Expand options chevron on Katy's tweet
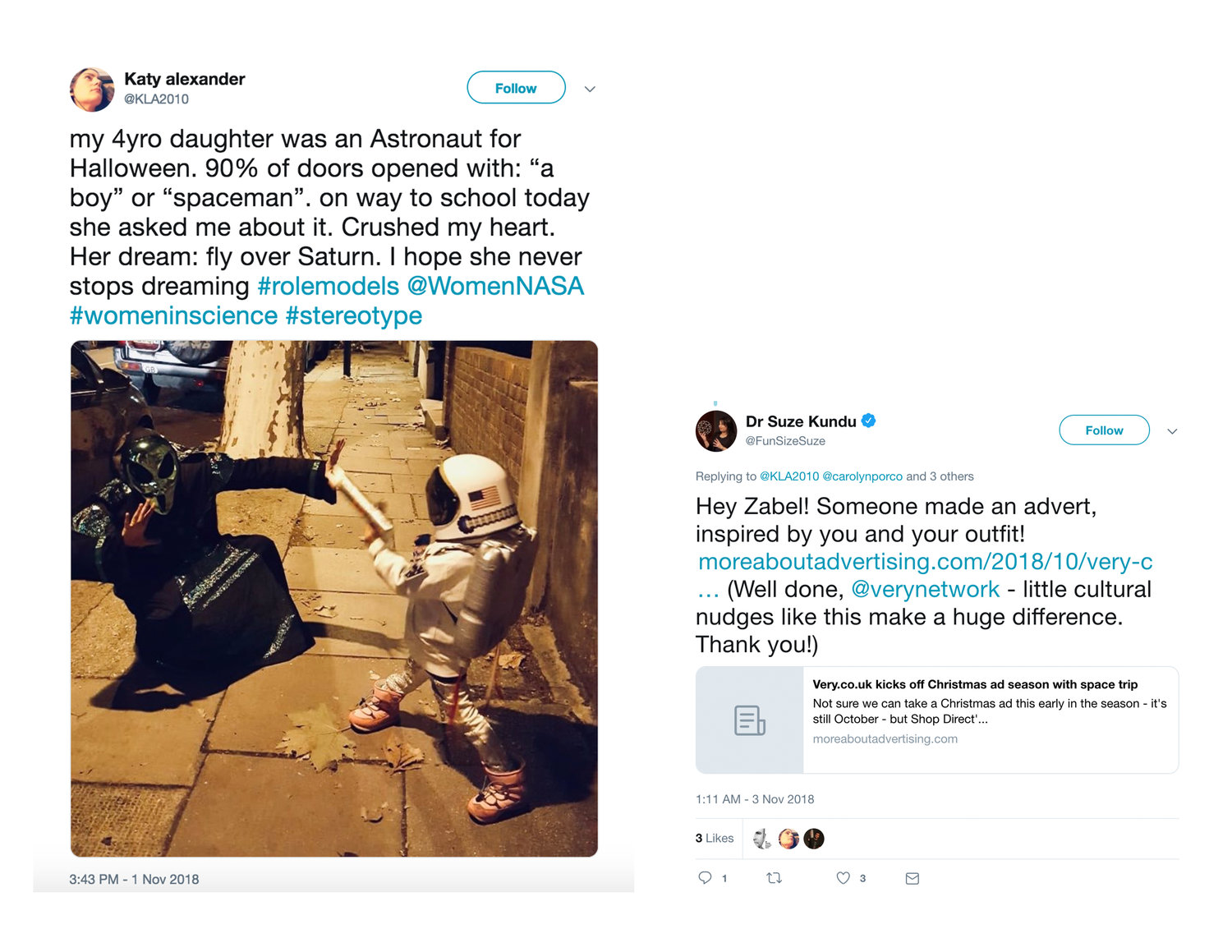Image resolution: width=1232 pixels, height=952 pixels. click(x=590, y=89)
